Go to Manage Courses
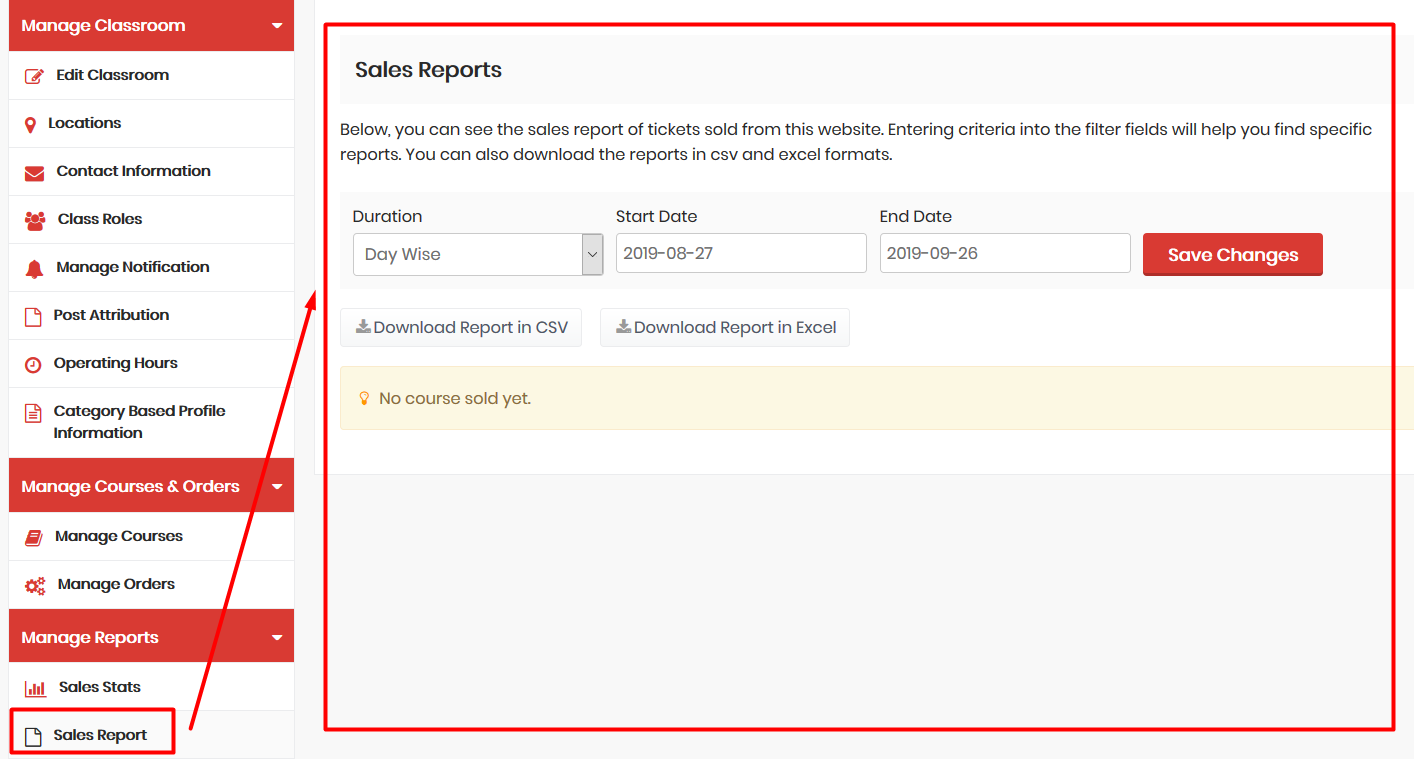 (x=151, y=537)
